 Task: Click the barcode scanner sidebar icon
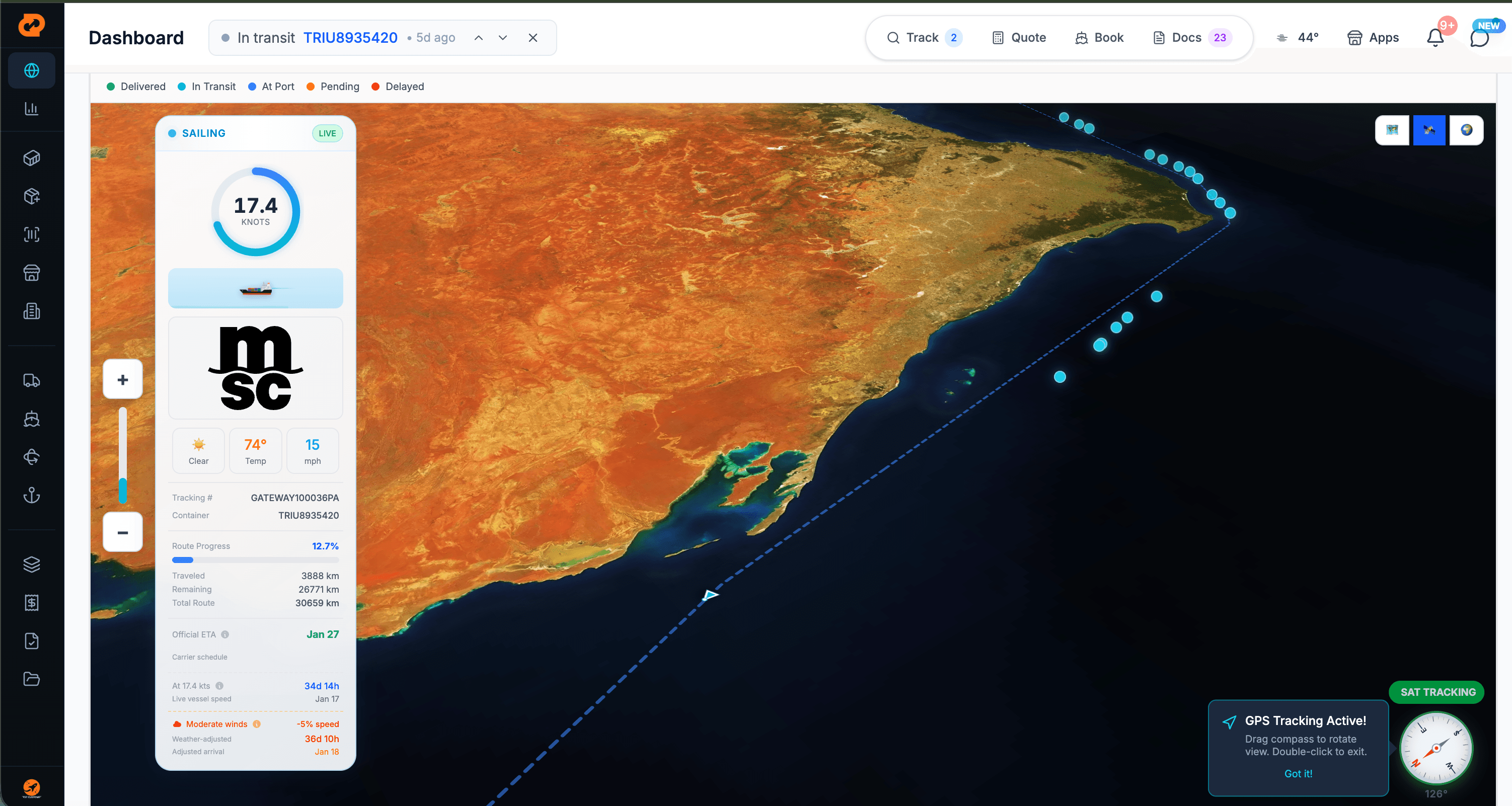(32, 234)
